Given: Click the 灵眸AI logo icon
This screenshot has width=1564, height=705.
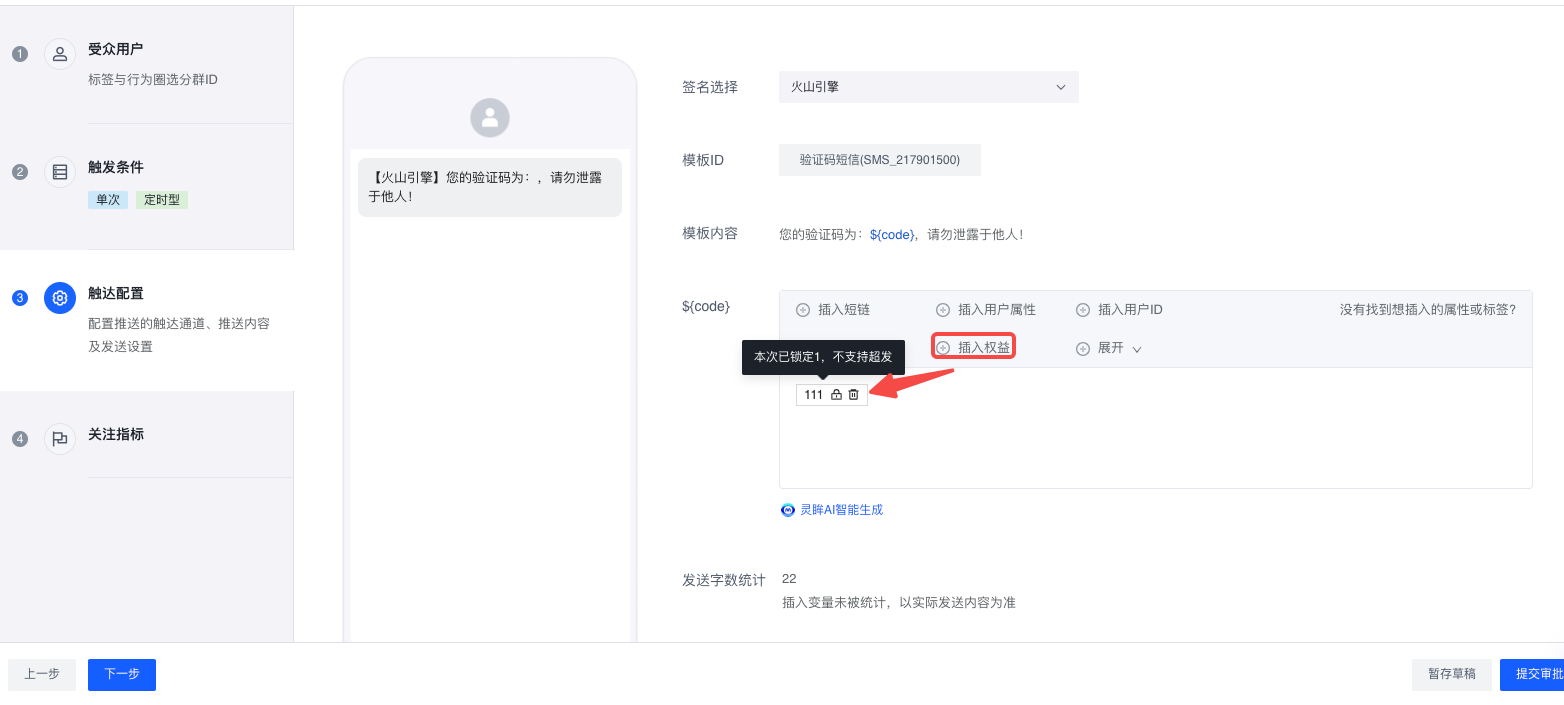Looking at the screenshot, I should coord(788,510).
